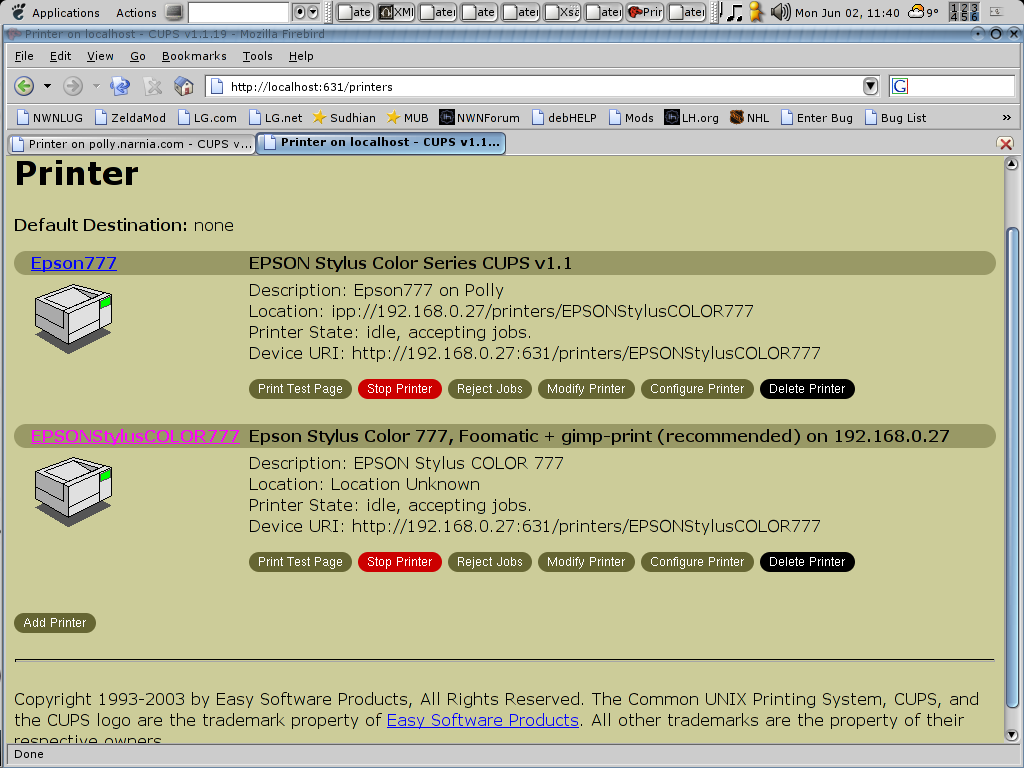Focus the Google search box
This screenshot has height=768, width=1024.
click(x=952, y=86)
